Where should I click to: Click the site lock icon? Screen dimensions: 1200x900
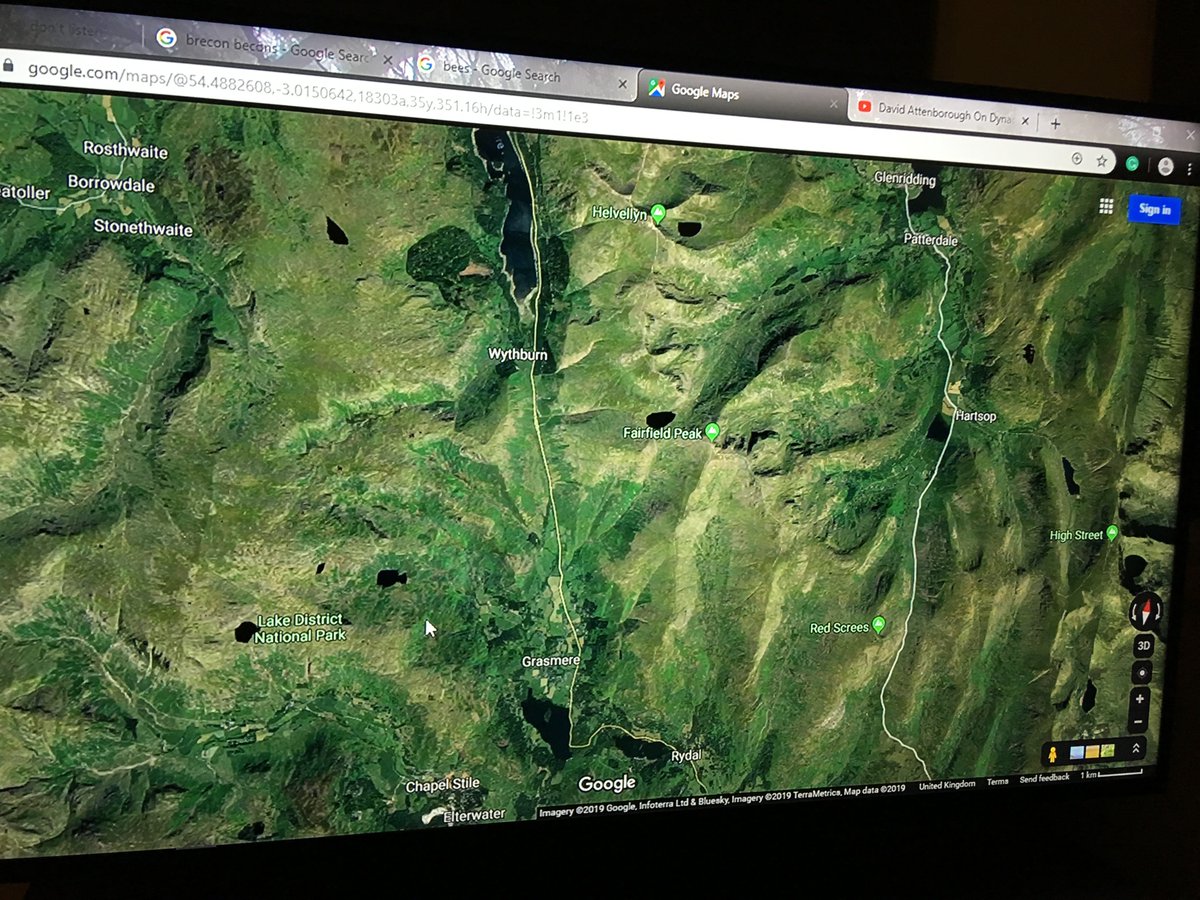pyautogui.click(x=8, y=65)
